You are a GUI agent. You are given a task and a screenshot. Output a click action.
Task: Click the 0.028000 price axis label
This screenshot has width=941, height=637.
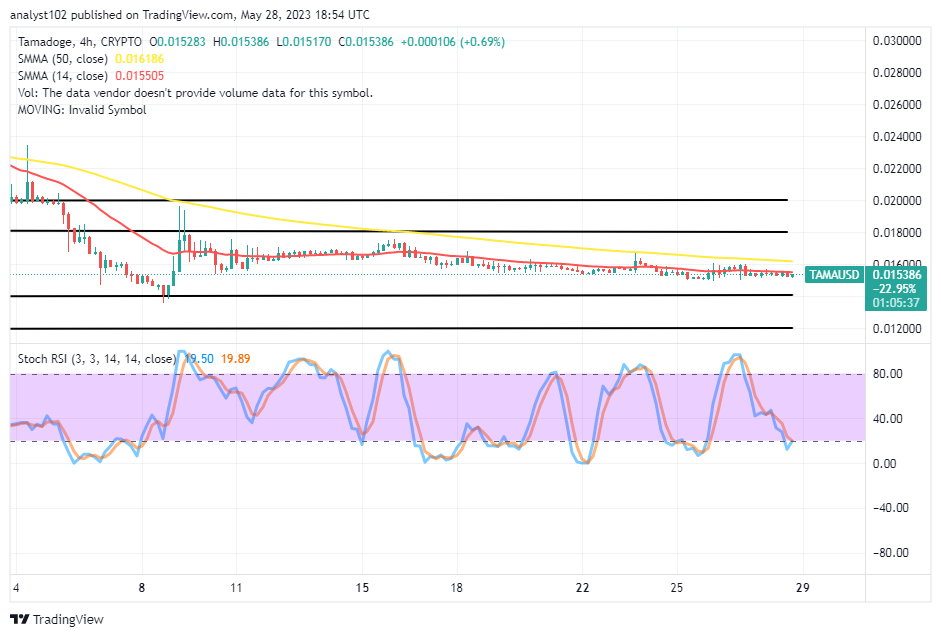pyautogui.click(x=897, y=73)
